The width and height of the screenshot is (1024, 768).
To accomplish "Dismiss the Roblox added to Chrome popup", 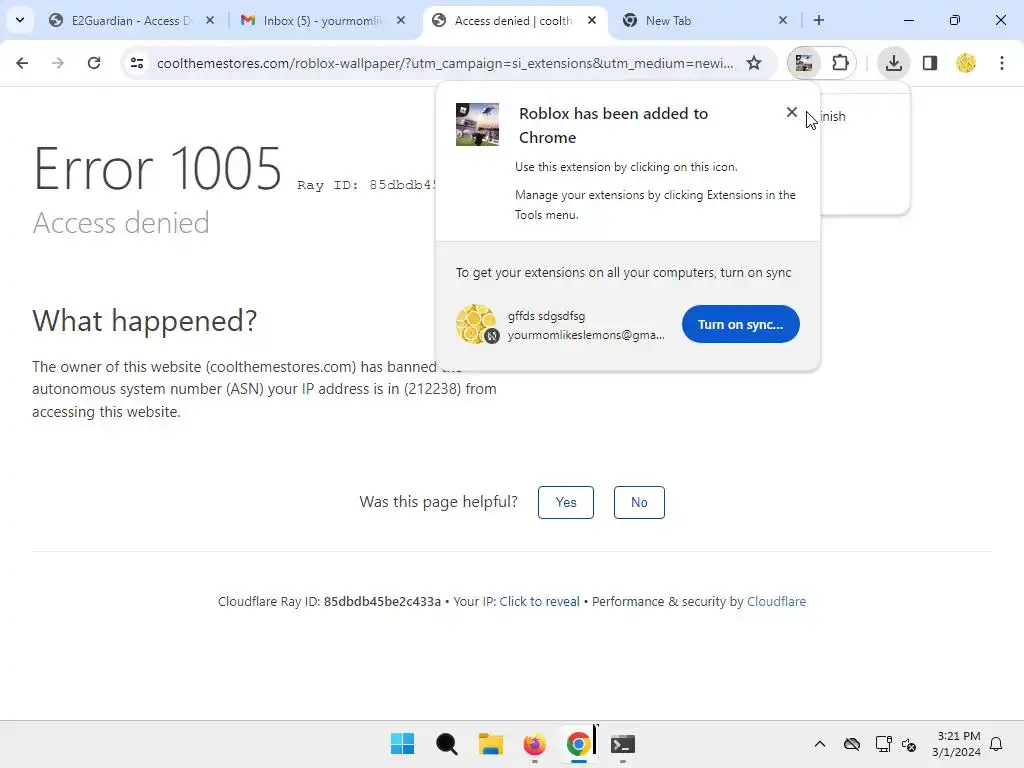I will click(x=792, y=112).
